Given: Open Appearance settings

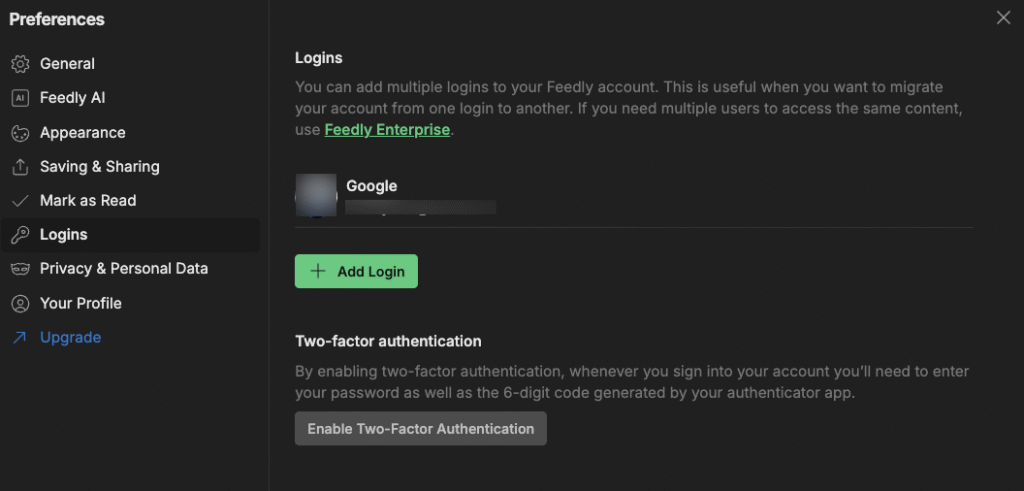Looking at the screenshot, I should [x=83, y=133].
